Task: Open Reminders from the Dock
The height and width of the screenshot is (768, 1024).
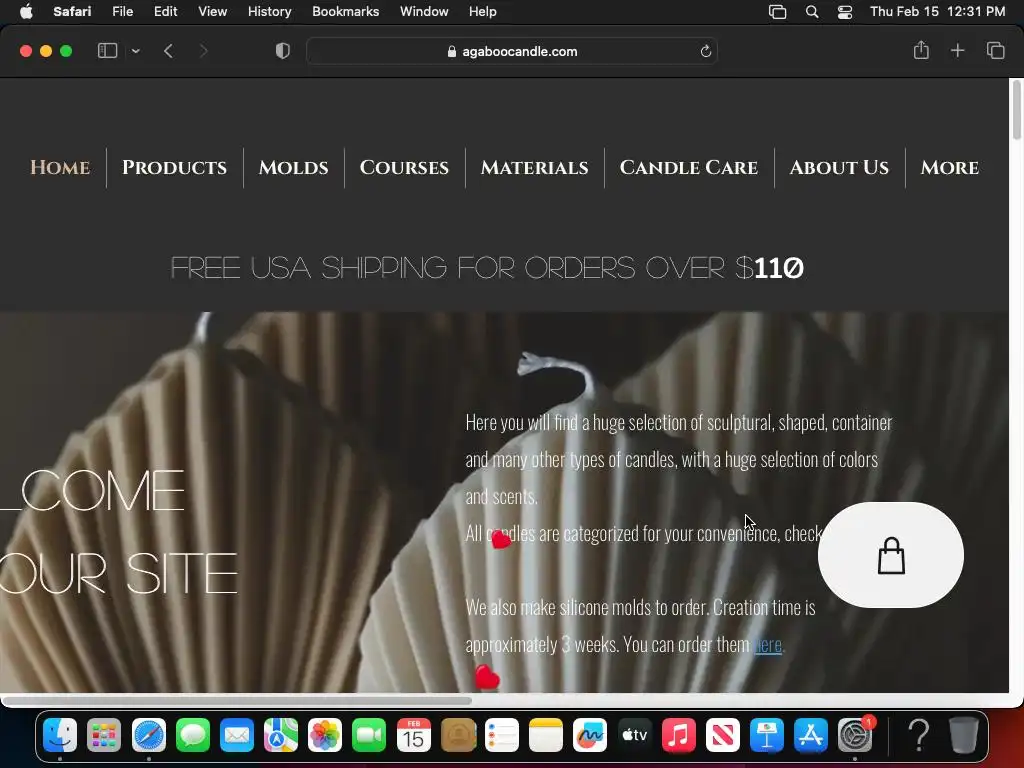Action: (502, 735)
